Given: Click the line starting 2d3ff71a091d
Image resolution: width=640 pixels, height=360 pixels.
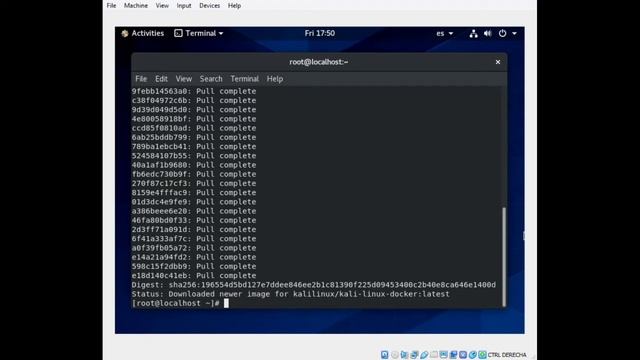Looking at the screenshot, I should point(194,230).
